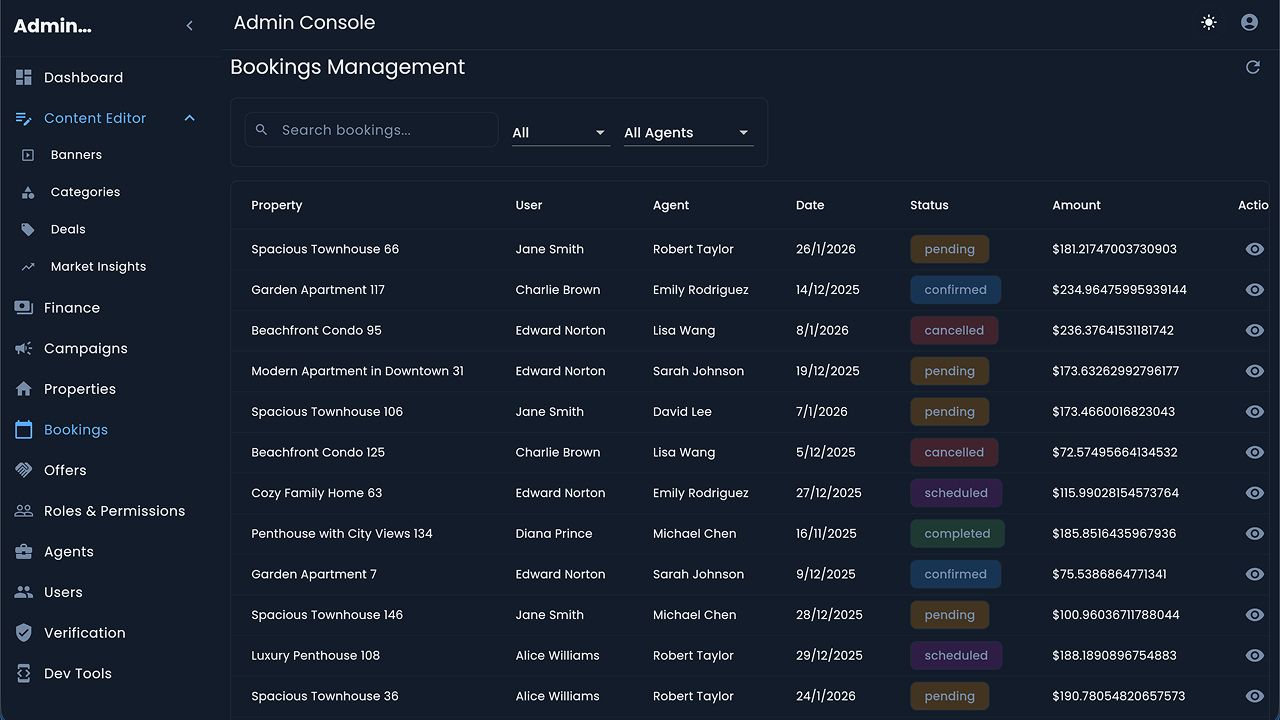Click the Amount column header
1280x720 pixels.
tap(1076, 205)
